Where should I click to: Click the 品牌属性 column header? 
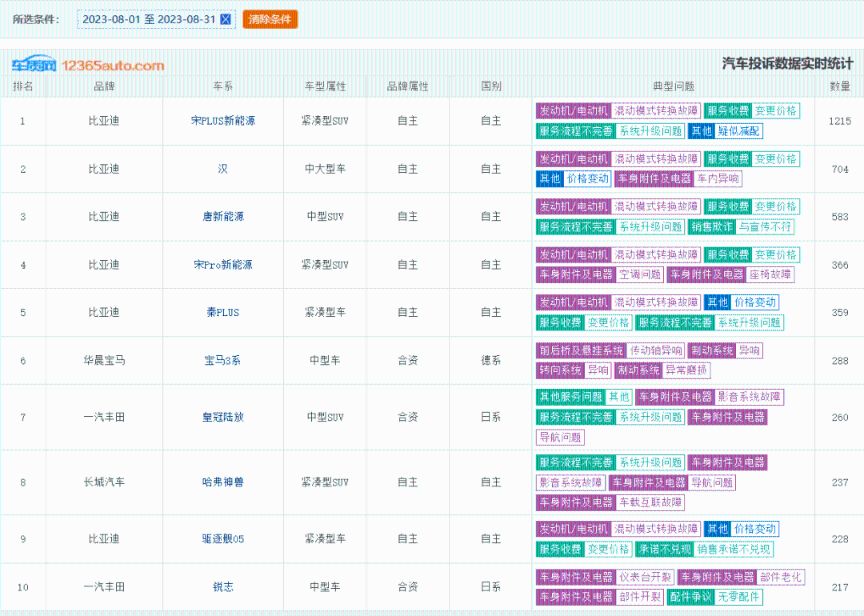[x=408, y=86]
